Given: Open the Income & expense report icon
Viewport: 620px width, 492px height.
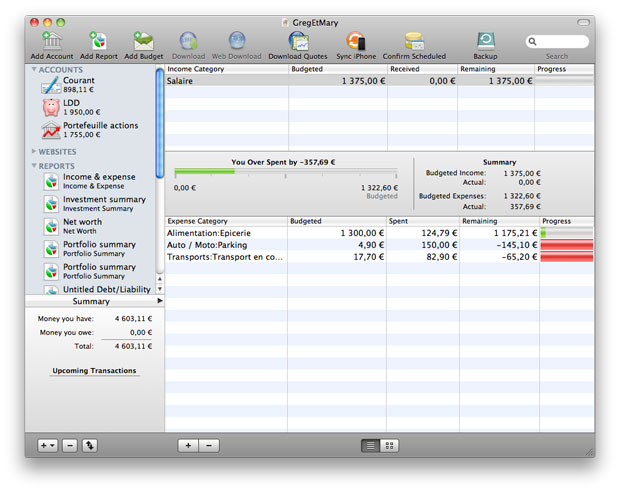Looking at the screenshot, I should point(51,182).
